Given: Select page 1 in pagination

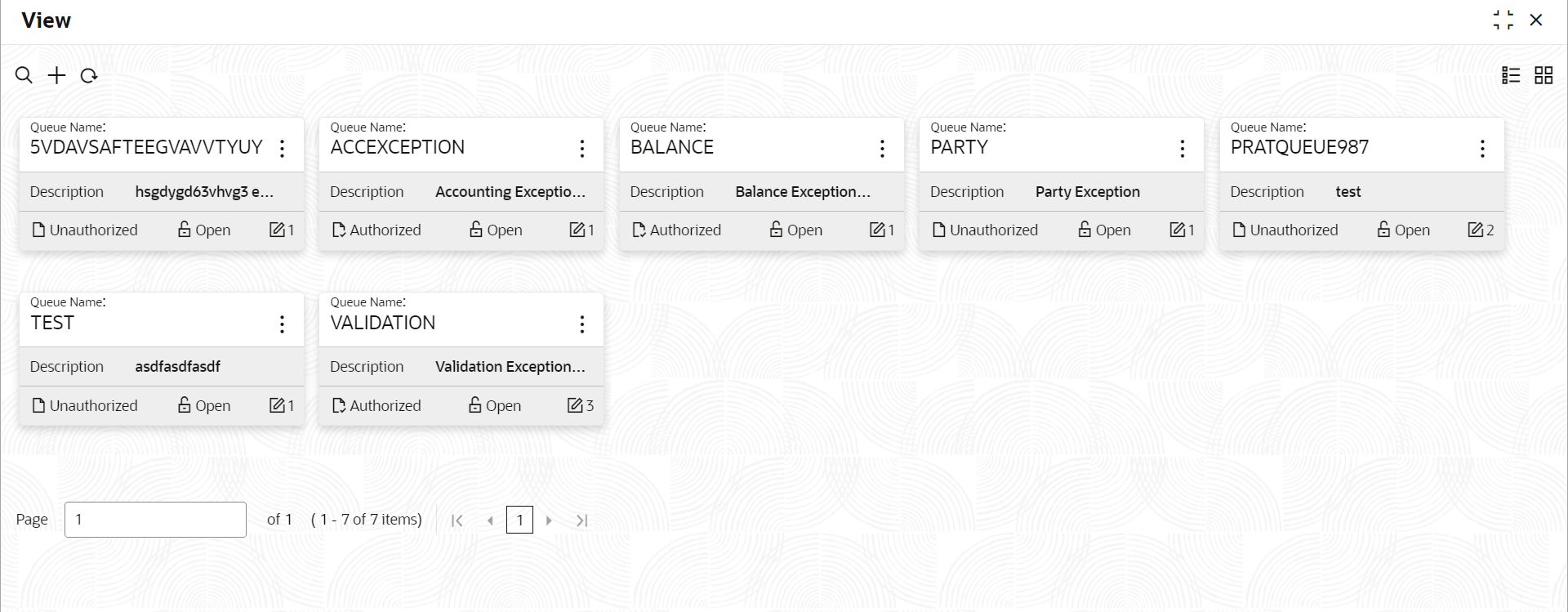Looking at the screenshot, I should point(519,520).
